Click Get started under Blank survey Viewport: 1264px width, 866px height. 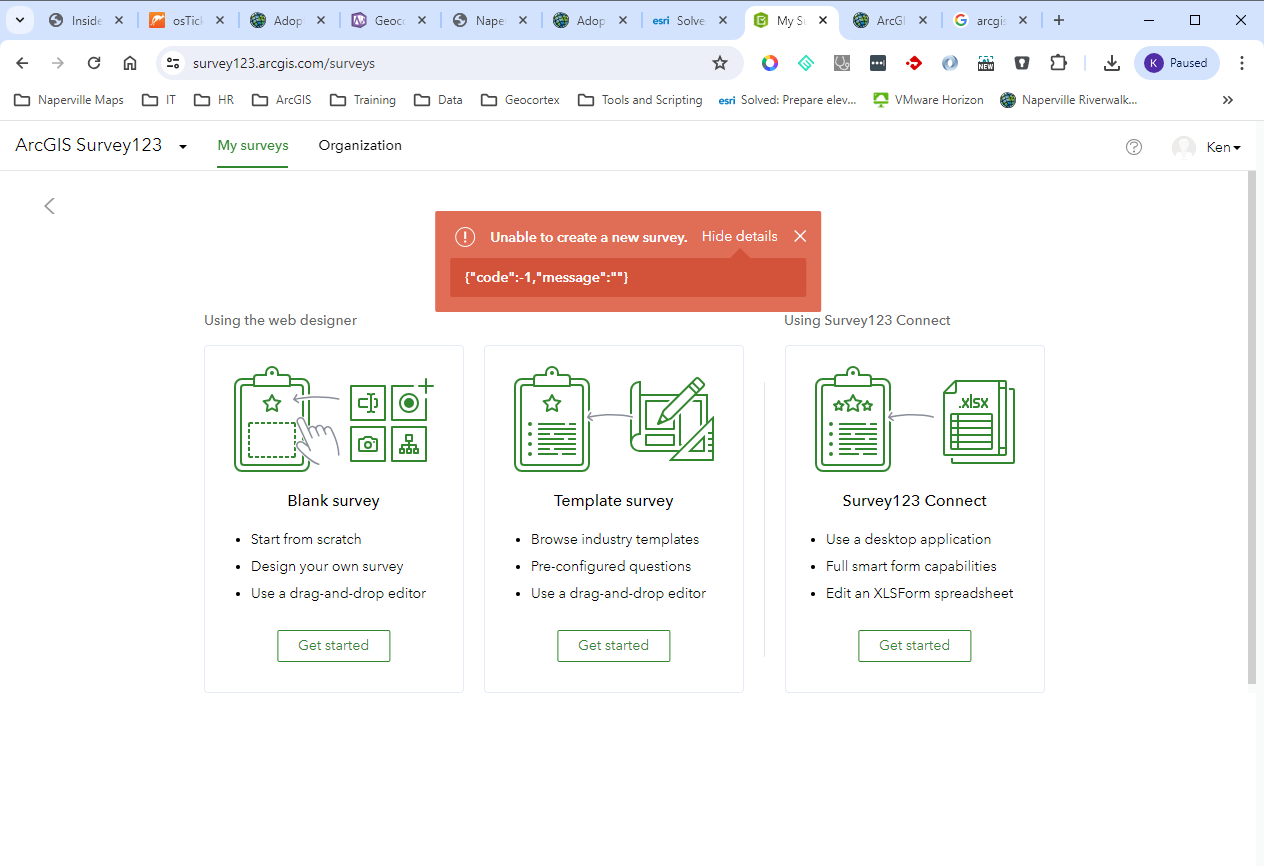click(334, 645)
